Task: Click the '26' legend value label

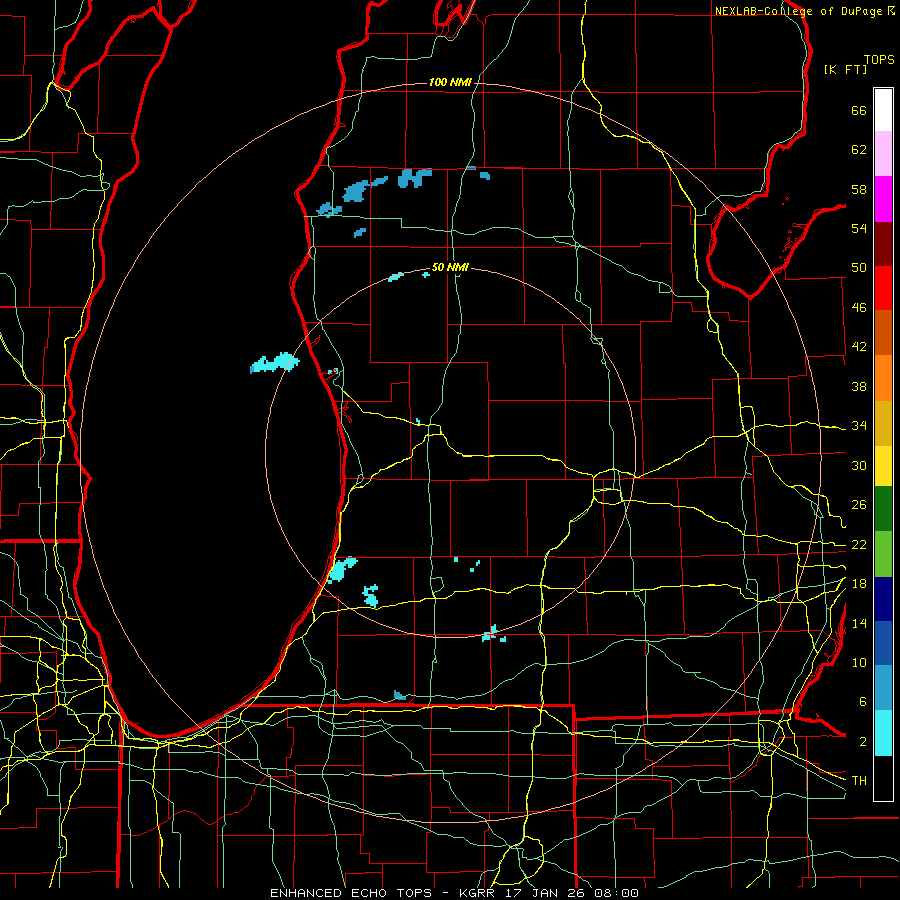Action: (x=859, y=505)
